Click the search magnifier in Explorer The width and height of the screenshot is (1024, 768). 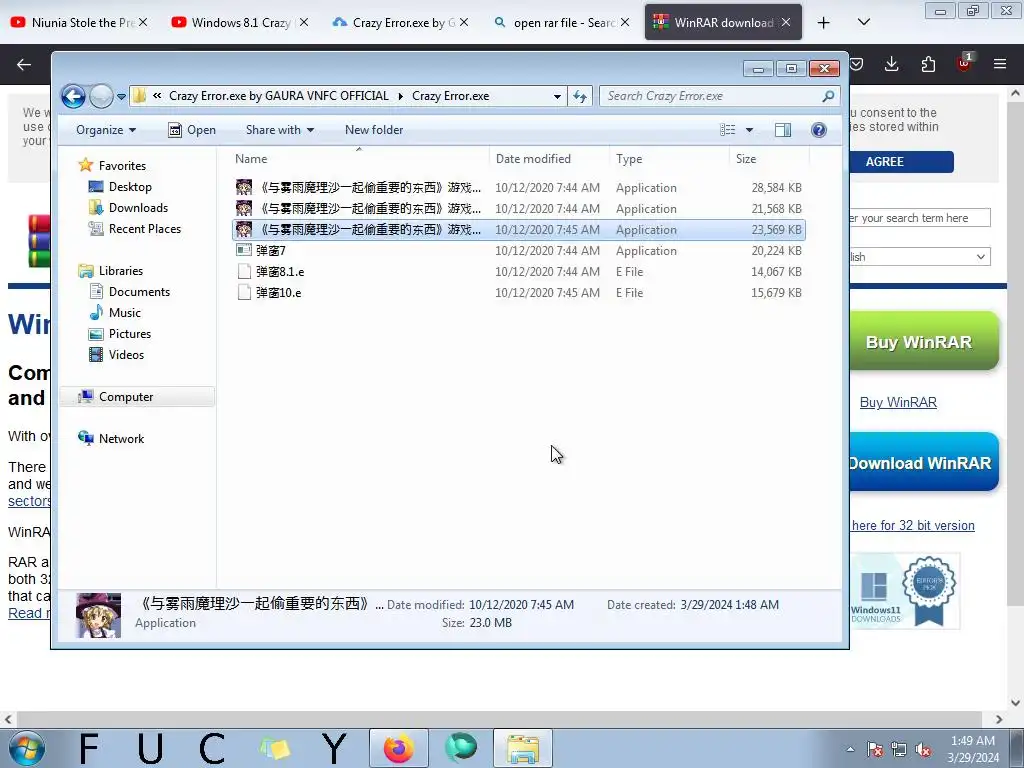tap(828, 96)
